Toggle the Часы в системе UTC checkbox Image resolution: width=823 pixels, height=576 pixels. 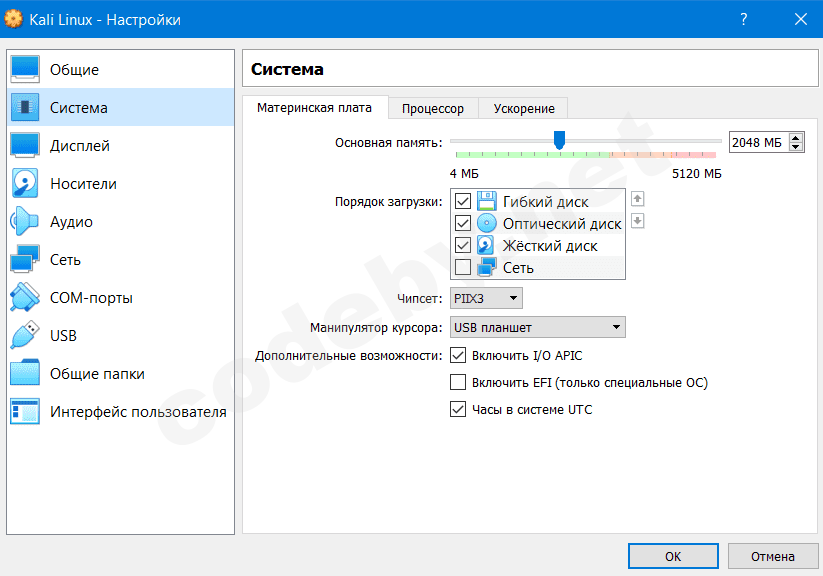[x=459, y=409]
